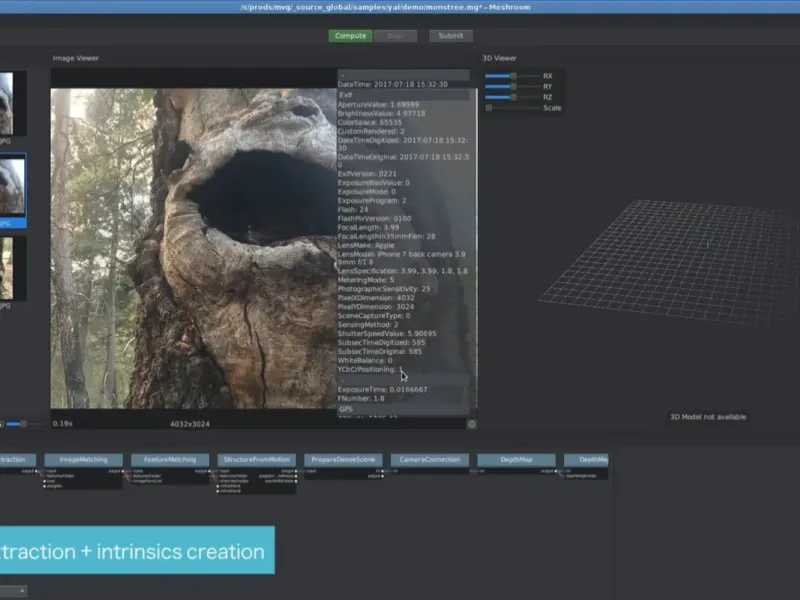Toggle the image metadata info icon

[x=472, y=424]
